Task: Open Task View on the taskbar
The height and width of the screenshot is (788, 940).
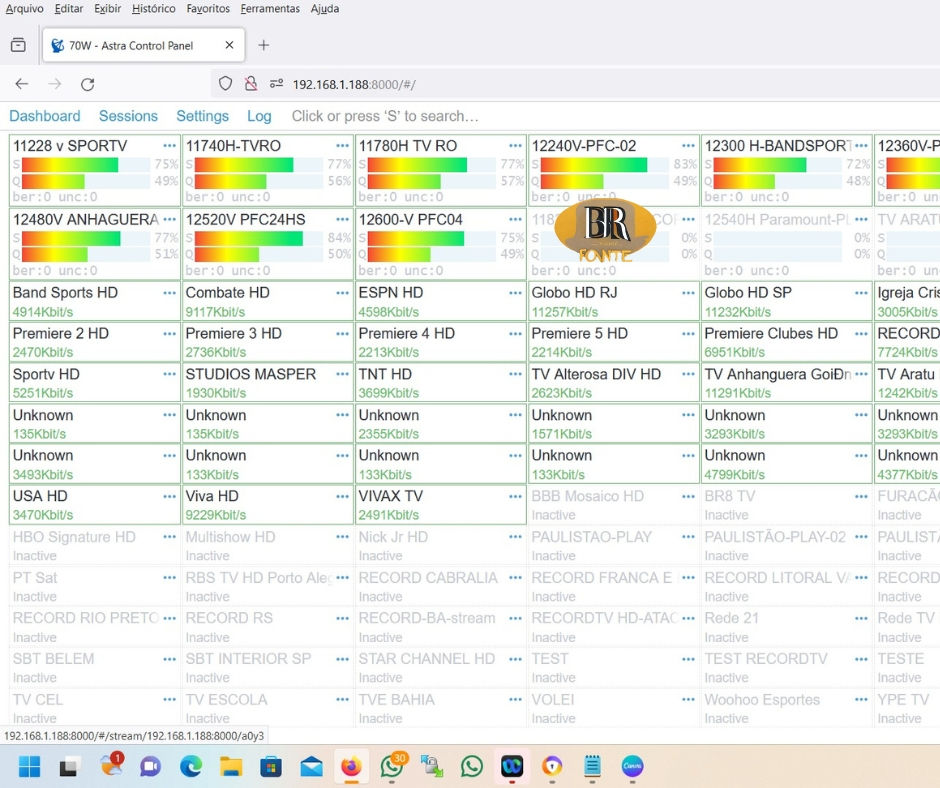Action: click(x=70, y=766)
